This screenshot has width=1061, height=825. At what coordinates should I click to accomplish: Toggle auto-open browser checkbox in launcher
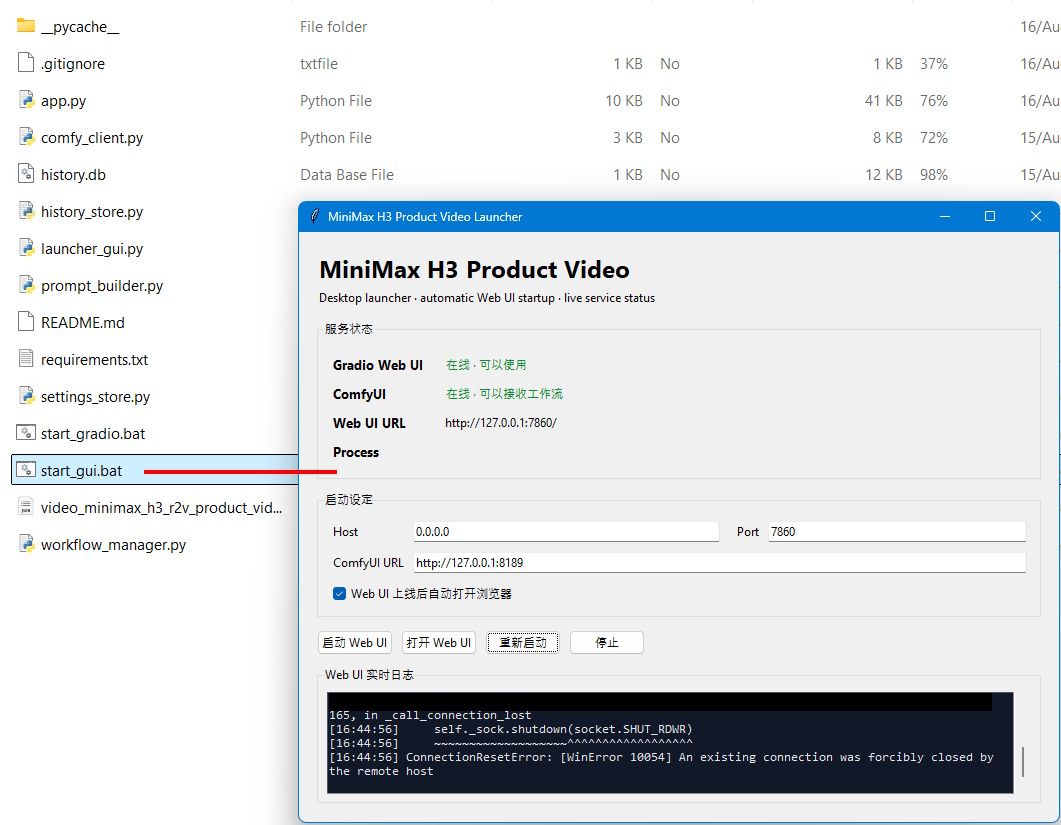340,594
